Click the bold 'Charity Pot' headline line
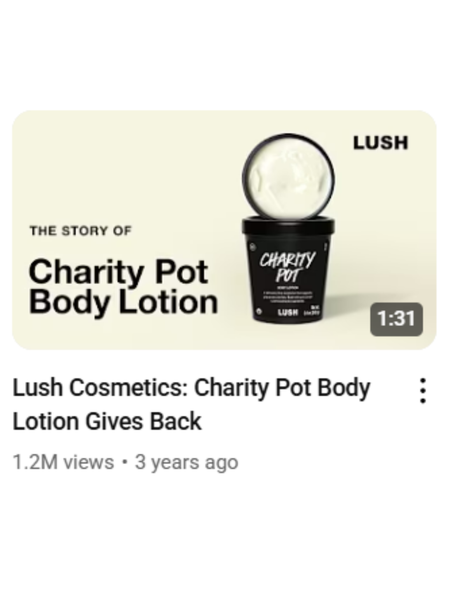450x601 pixels. [x=118, y=271]
